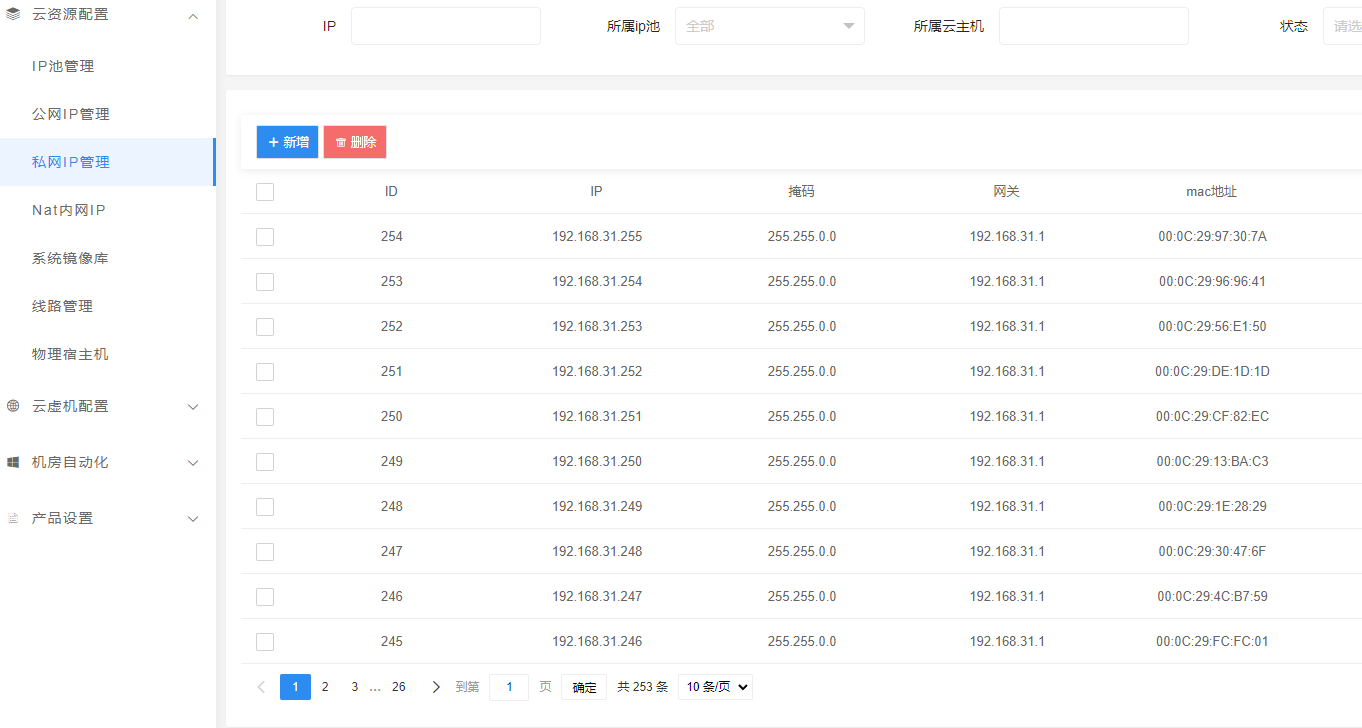This screenshot has height=728, width=1362.
Task: Open 系统镜像库 in the sidebar
Action: point(70,258)
